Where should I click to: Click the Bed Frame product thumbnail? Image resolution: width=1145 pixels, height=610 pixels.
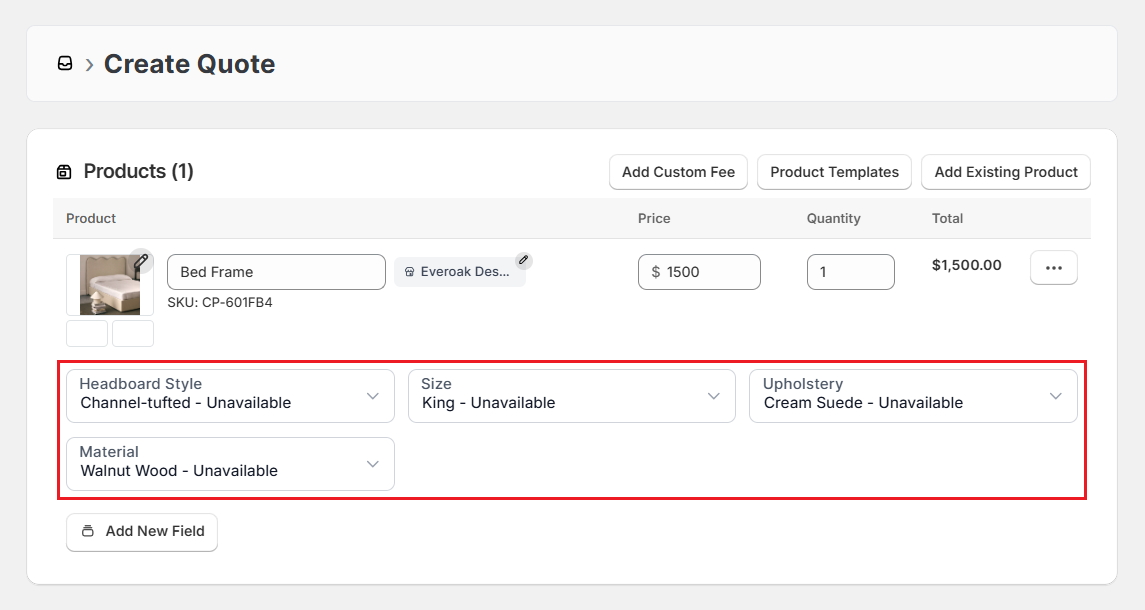(x=110, y=285)
